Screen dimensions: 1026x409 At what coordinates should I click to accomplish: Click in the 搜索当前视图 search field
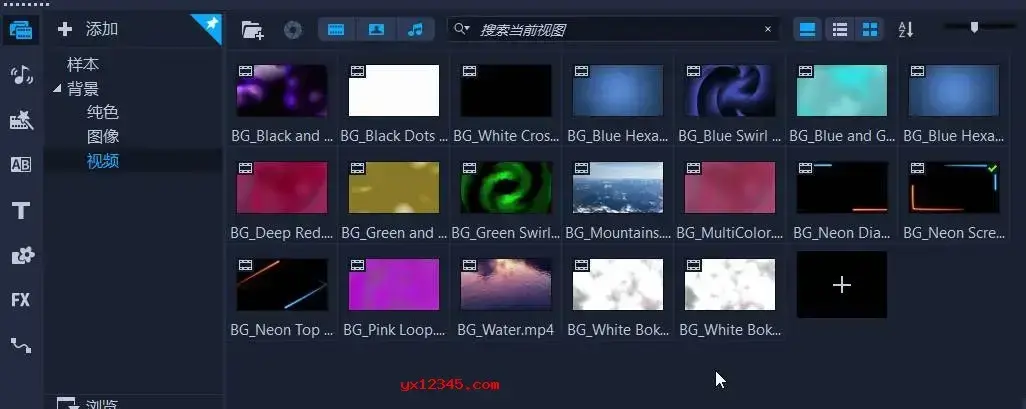point(615,29)
